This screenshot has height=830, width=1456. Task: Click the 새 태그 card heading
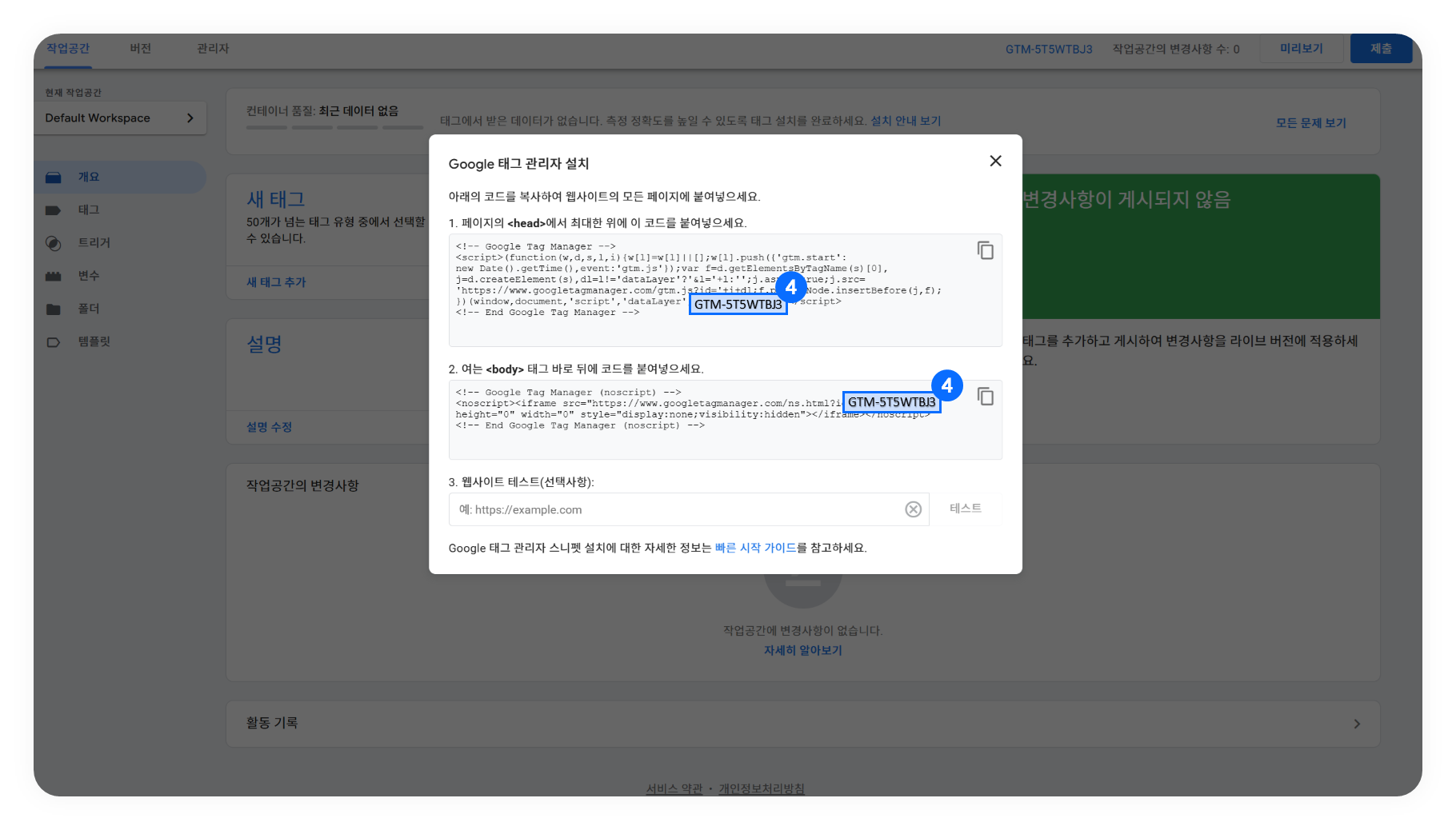pyautogui.click(x=276, y=199)
